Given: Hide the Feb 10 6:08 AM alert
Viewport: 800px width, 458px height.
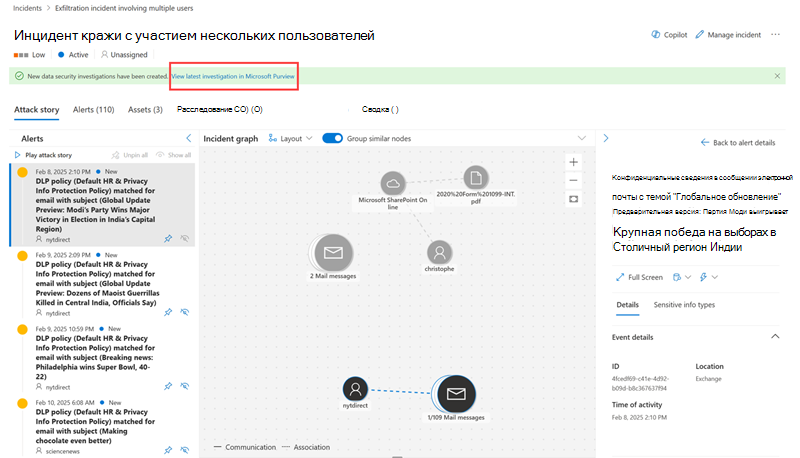Looking at the screenshot, I should point(185,450).
